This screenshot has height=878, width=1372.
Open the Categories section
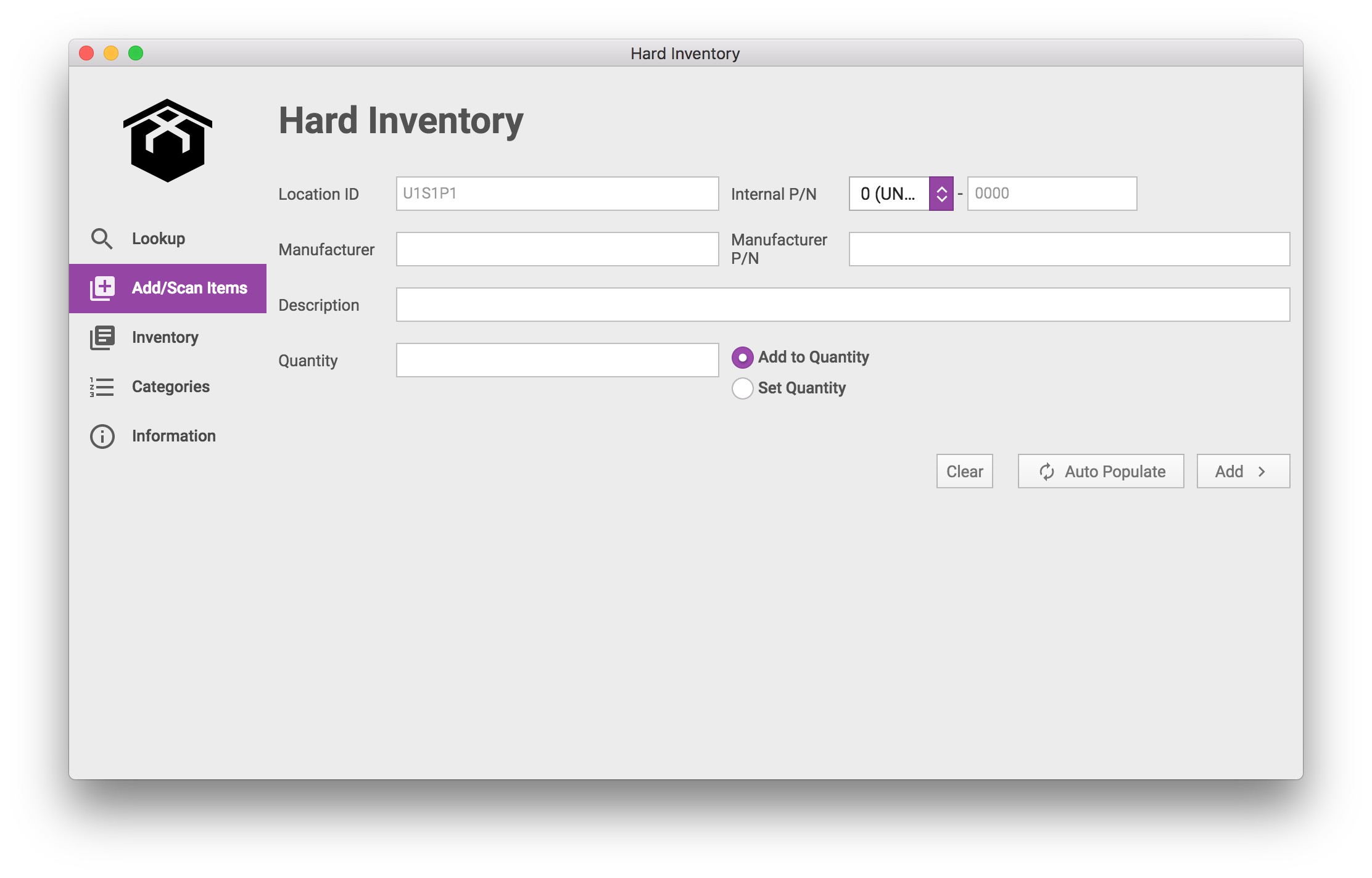point(171,387)
